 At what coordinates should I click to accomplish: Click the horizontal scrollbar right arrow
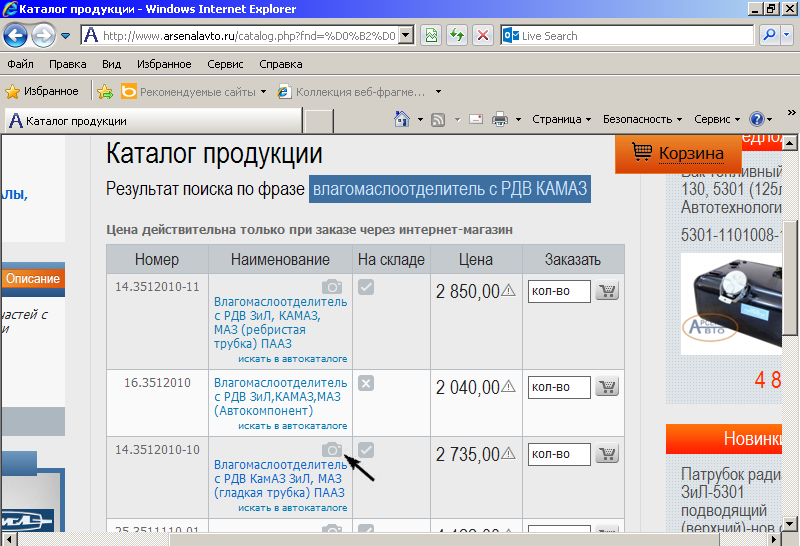coord(774,539)
